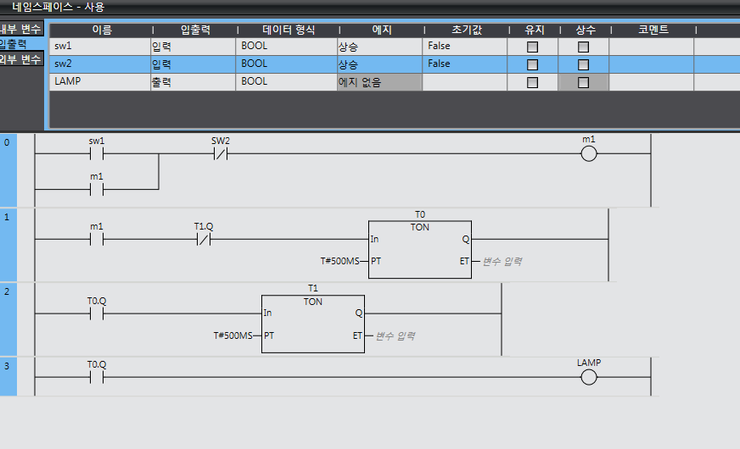Select rung number 3
Screen dimensions: 740x449
pos(8,376)
